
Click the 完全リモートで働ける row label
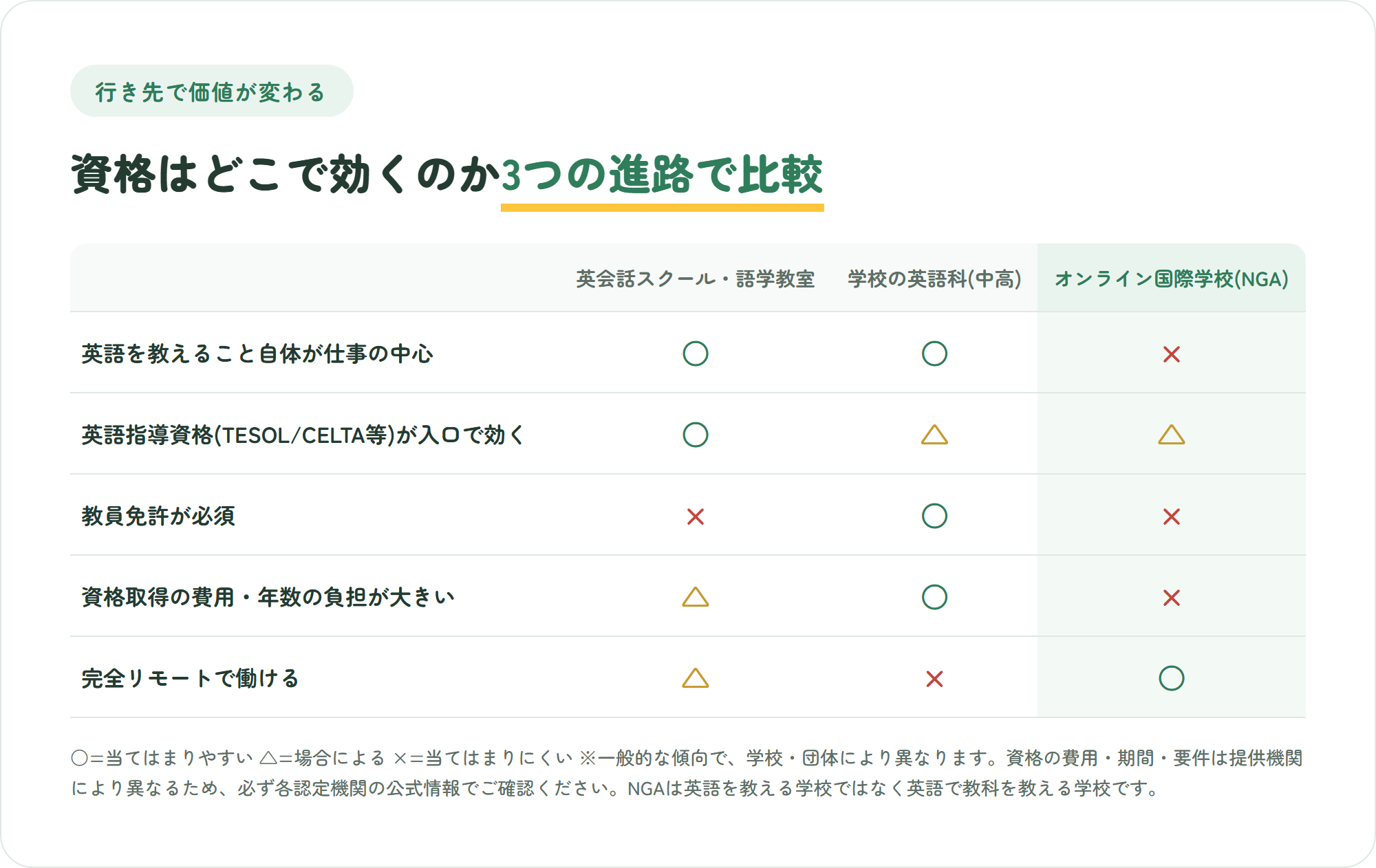(190, 678)
